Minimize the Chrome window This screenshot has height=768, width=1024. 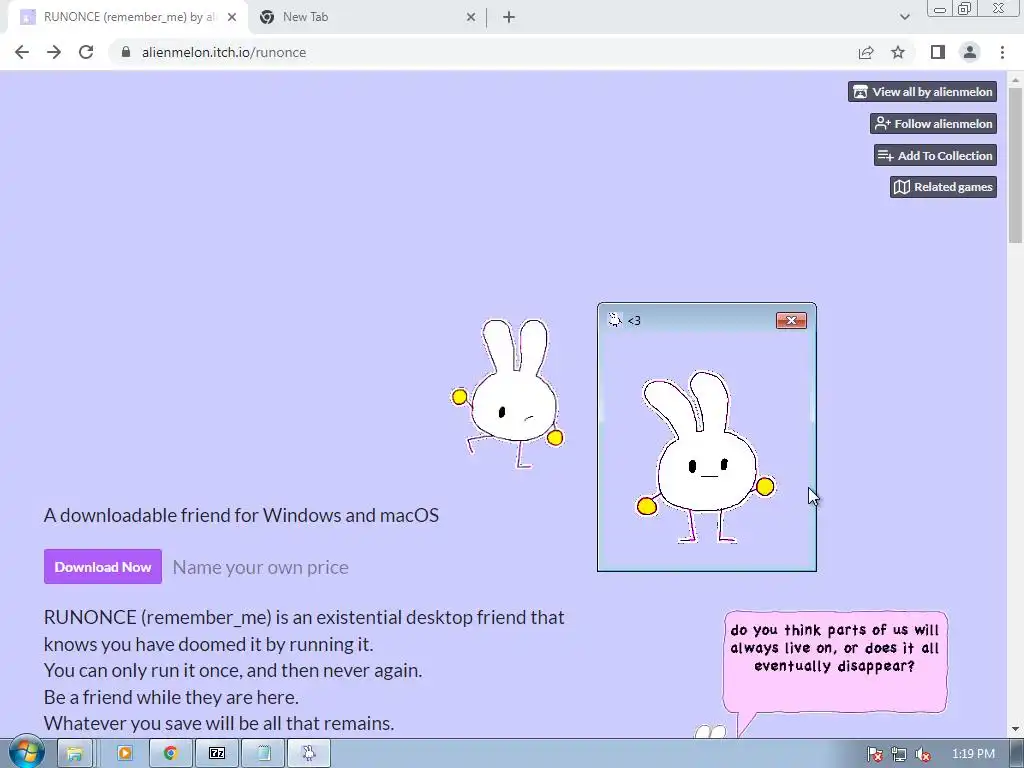[x=940, y=9]
